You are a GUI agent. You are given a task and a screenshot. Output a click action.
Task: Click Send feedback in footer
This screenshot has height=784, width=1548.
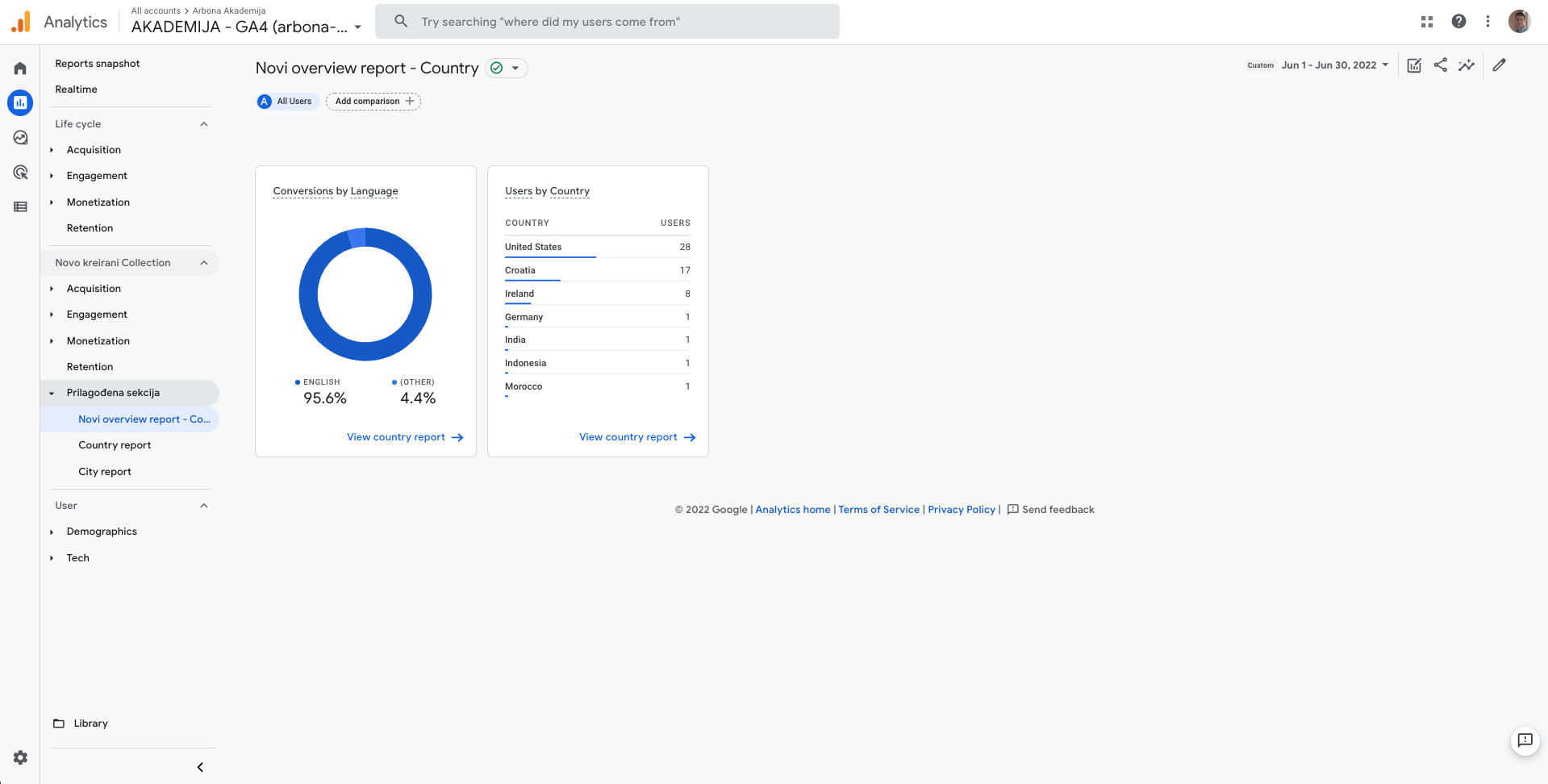tap(1051, 510)
